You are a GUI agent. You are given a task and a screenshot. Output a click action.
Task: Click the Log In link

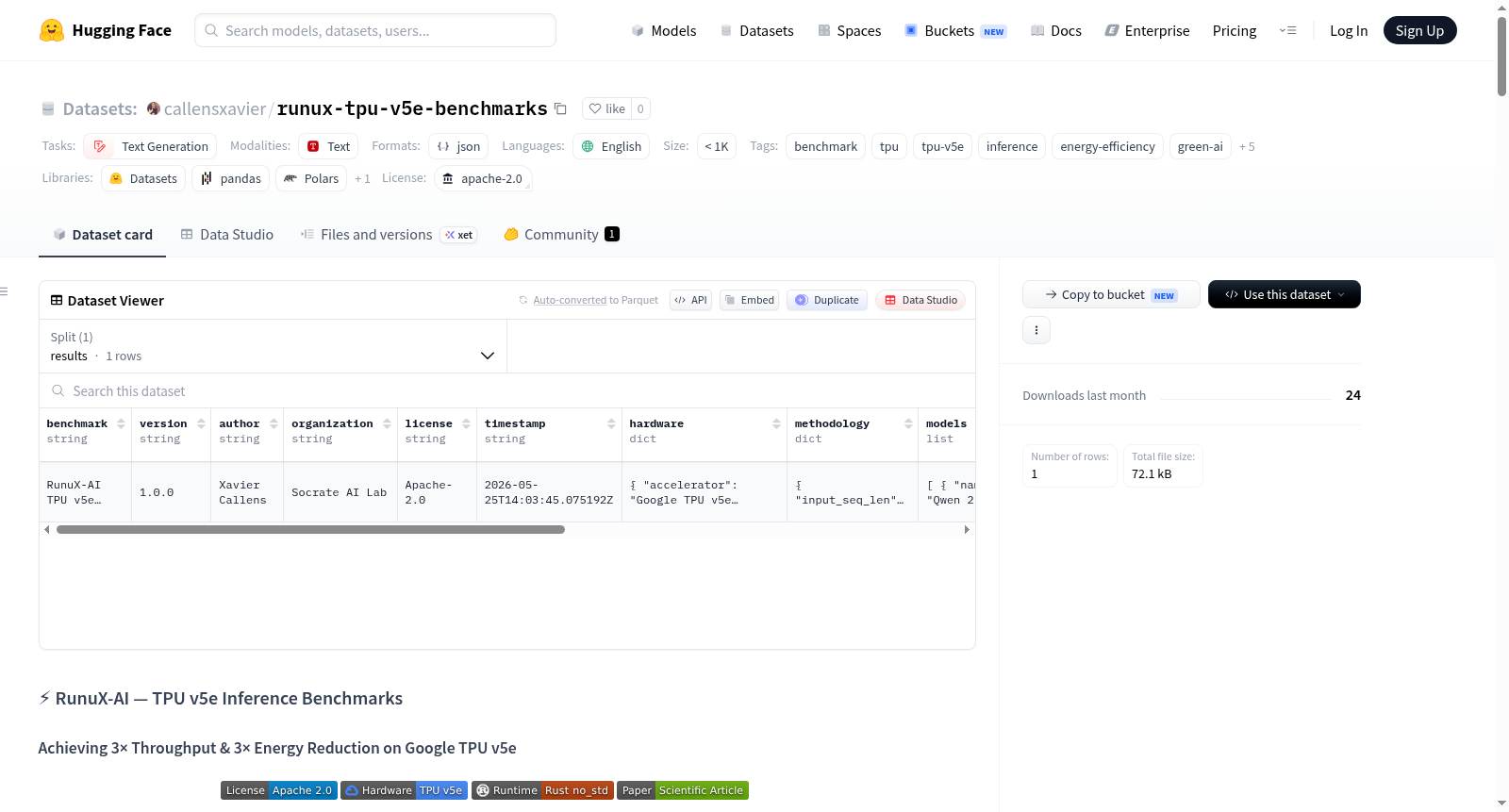tap(1349, 30)
